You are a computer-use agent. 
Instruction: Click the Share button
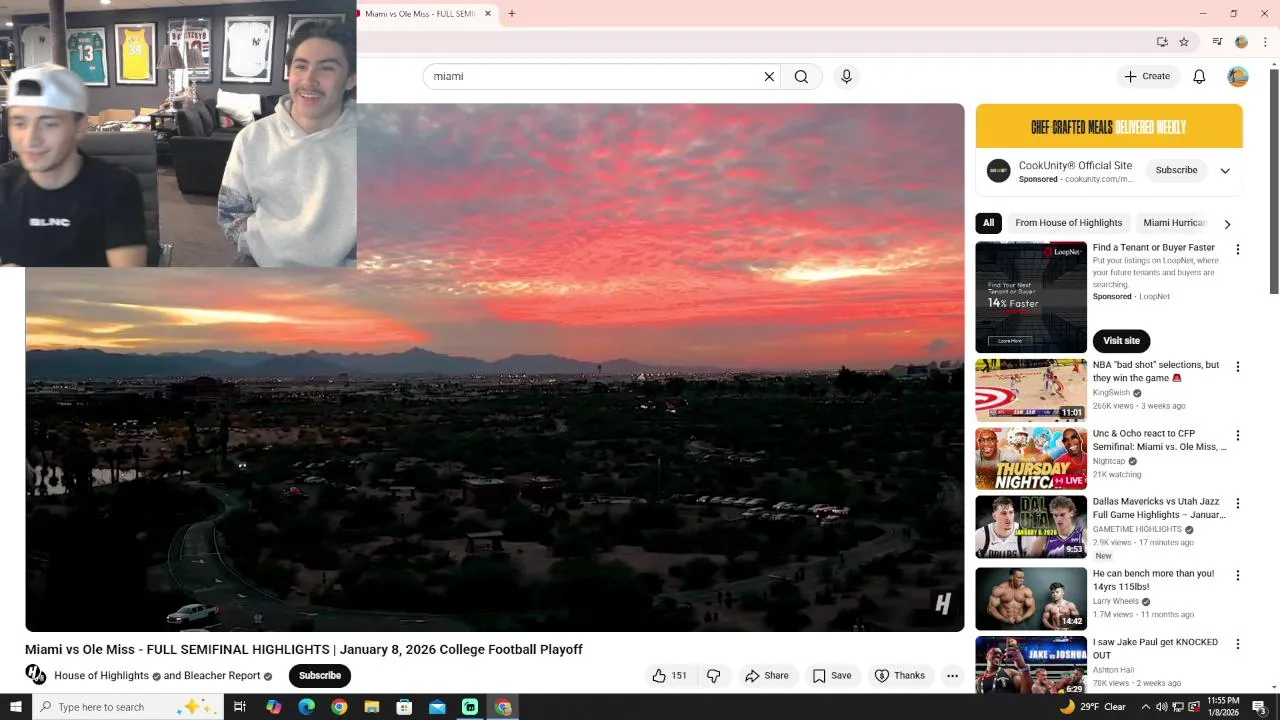767,676
